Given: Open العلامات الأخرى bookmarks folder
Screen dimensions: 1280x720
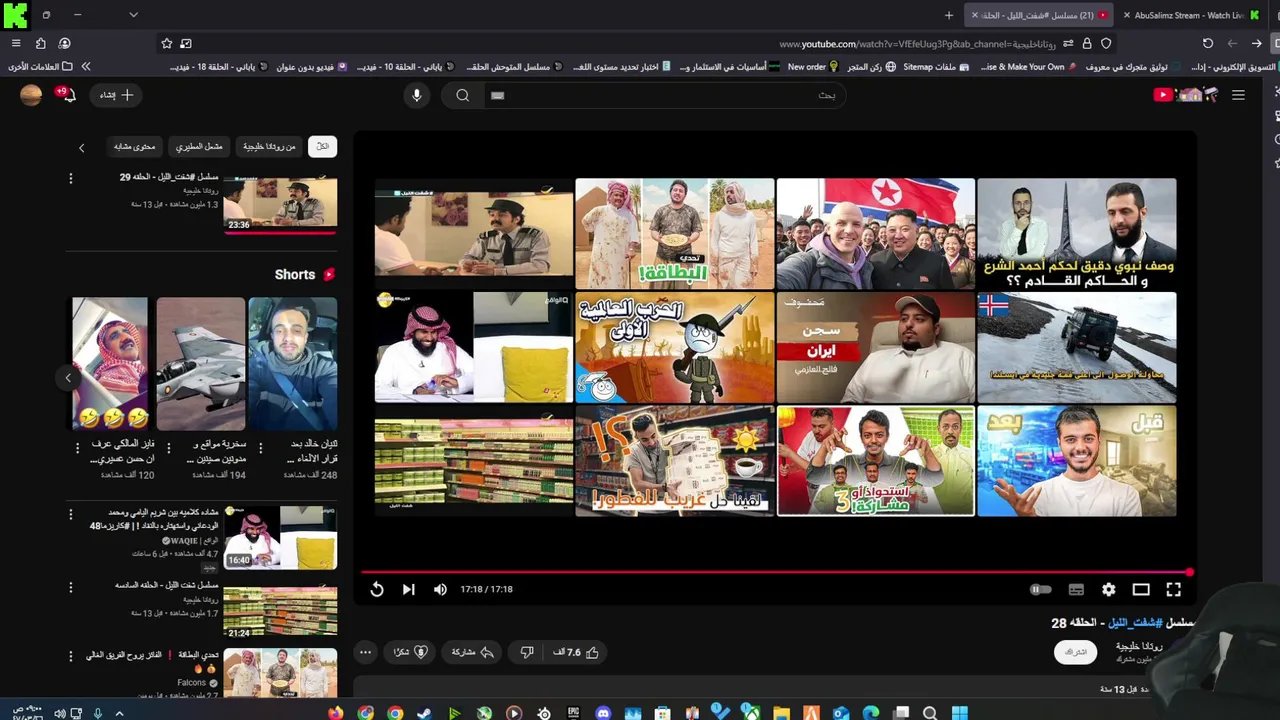Looking at the screenshot, I should [40, 67].
